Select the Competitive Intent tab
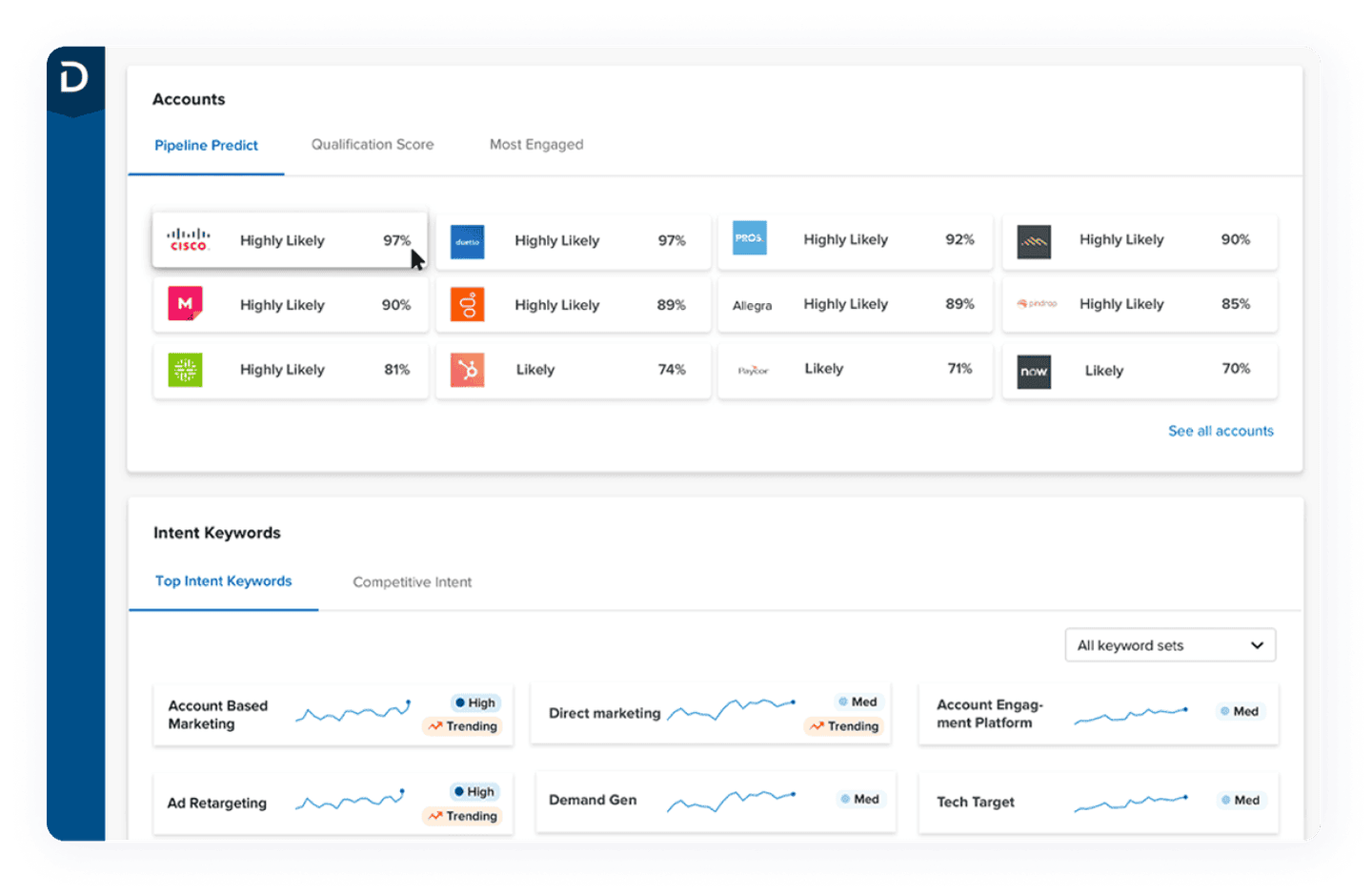 (412, 582)
